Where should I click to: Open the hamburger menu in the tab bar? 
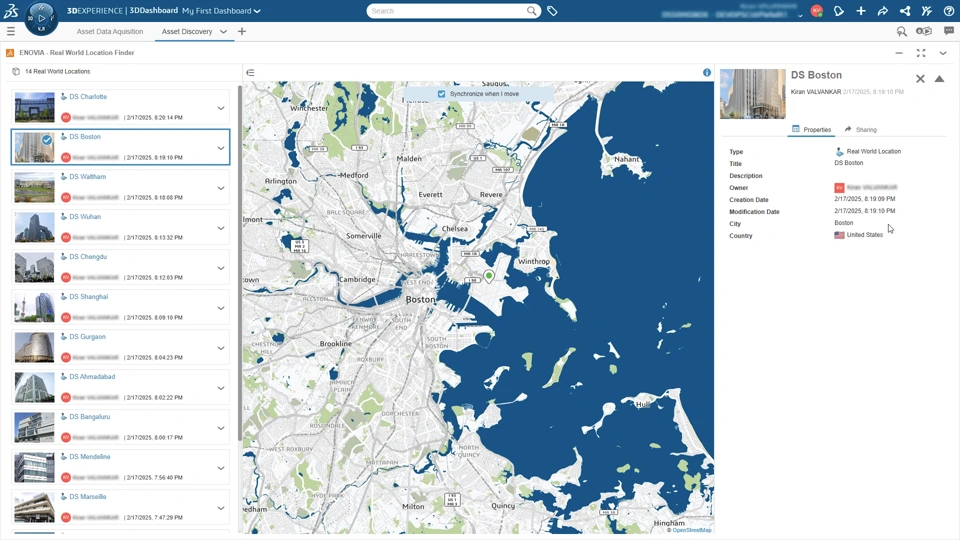click(10, 31)
